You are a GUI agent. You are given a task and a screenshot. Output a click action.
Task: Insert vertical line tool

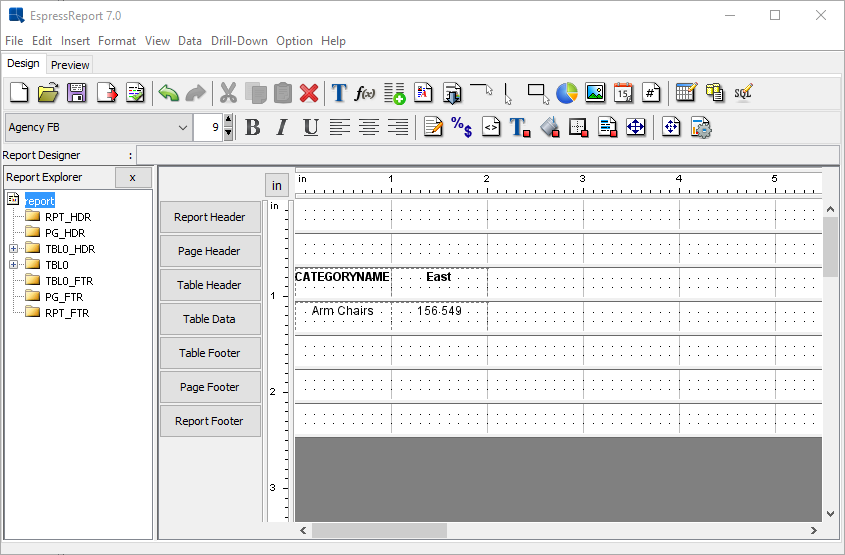click(x=507, y=93)
